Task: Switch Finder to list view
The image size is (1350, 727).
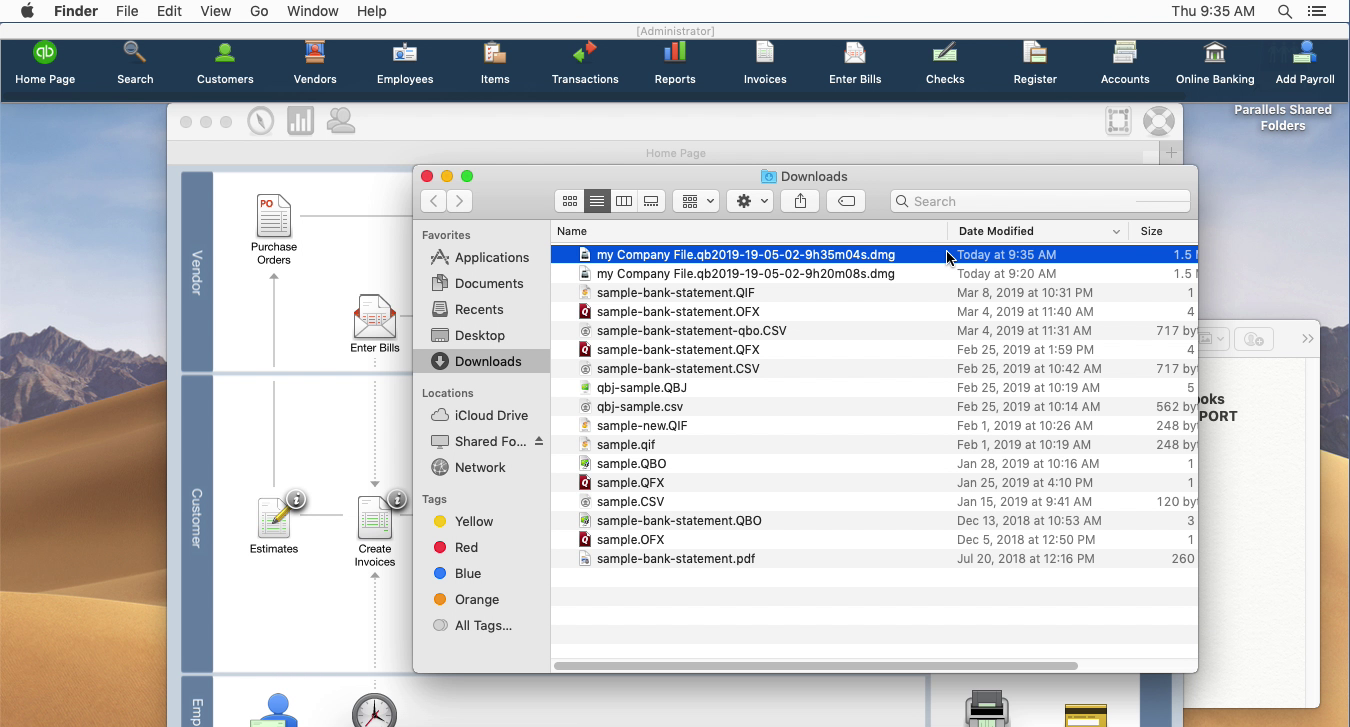Action: (x=597, y=201)
